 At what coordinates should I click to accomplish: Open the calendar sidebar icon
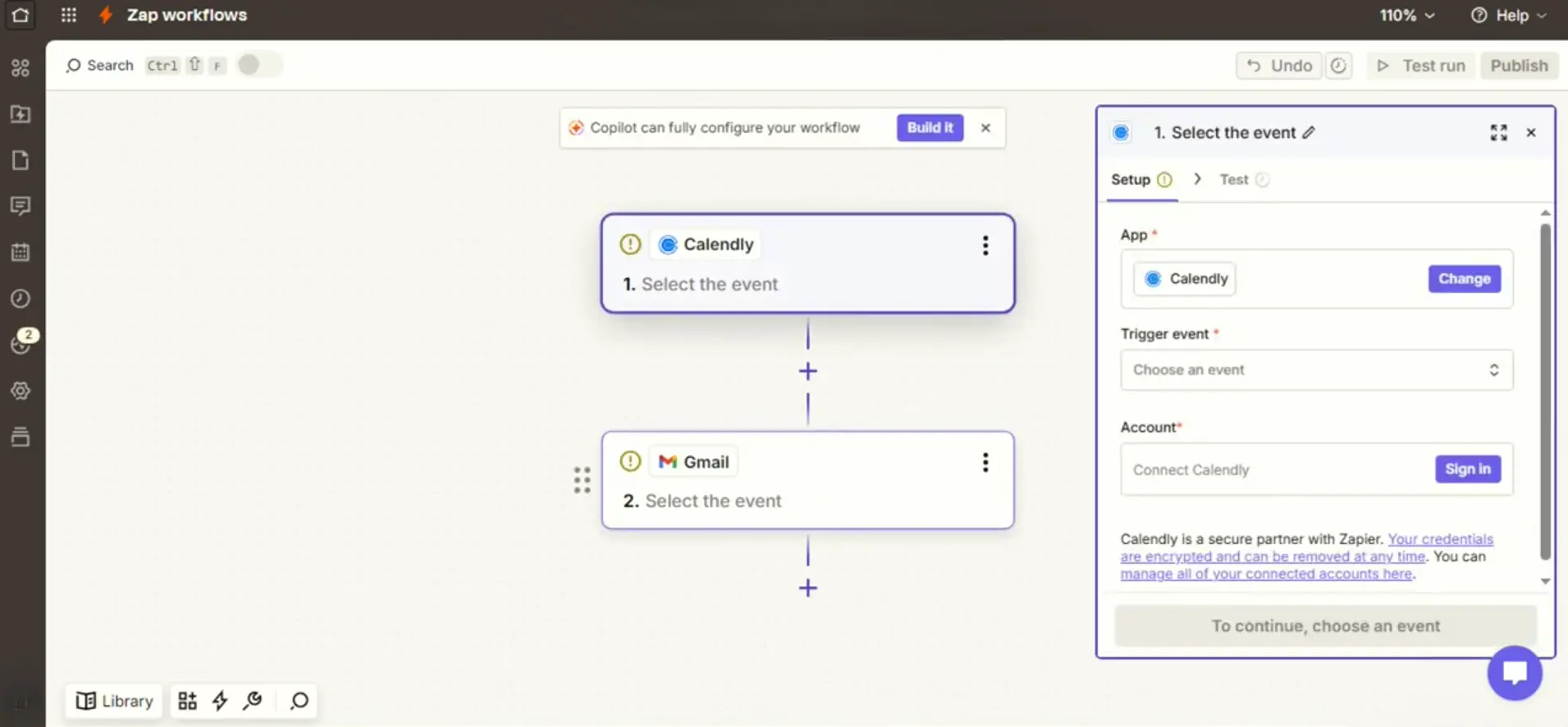tap(21, 252)
